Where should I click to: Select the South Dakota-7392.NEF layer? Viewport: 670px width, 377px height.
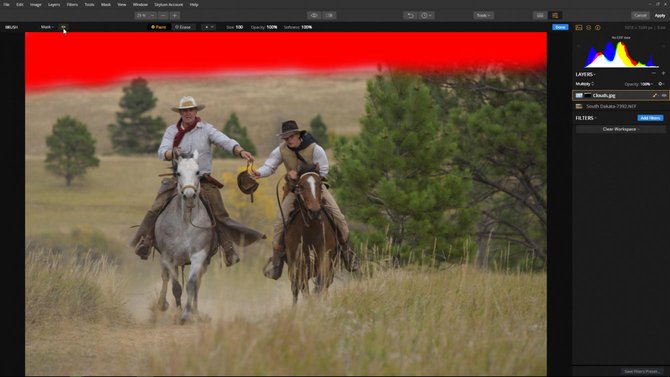[x=620, y=106]
